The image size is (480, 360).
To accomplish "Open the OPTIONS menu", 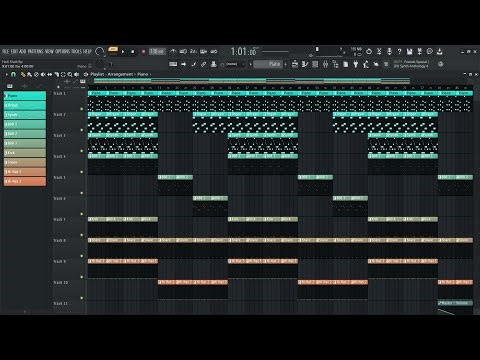I will tap(62, 51).
